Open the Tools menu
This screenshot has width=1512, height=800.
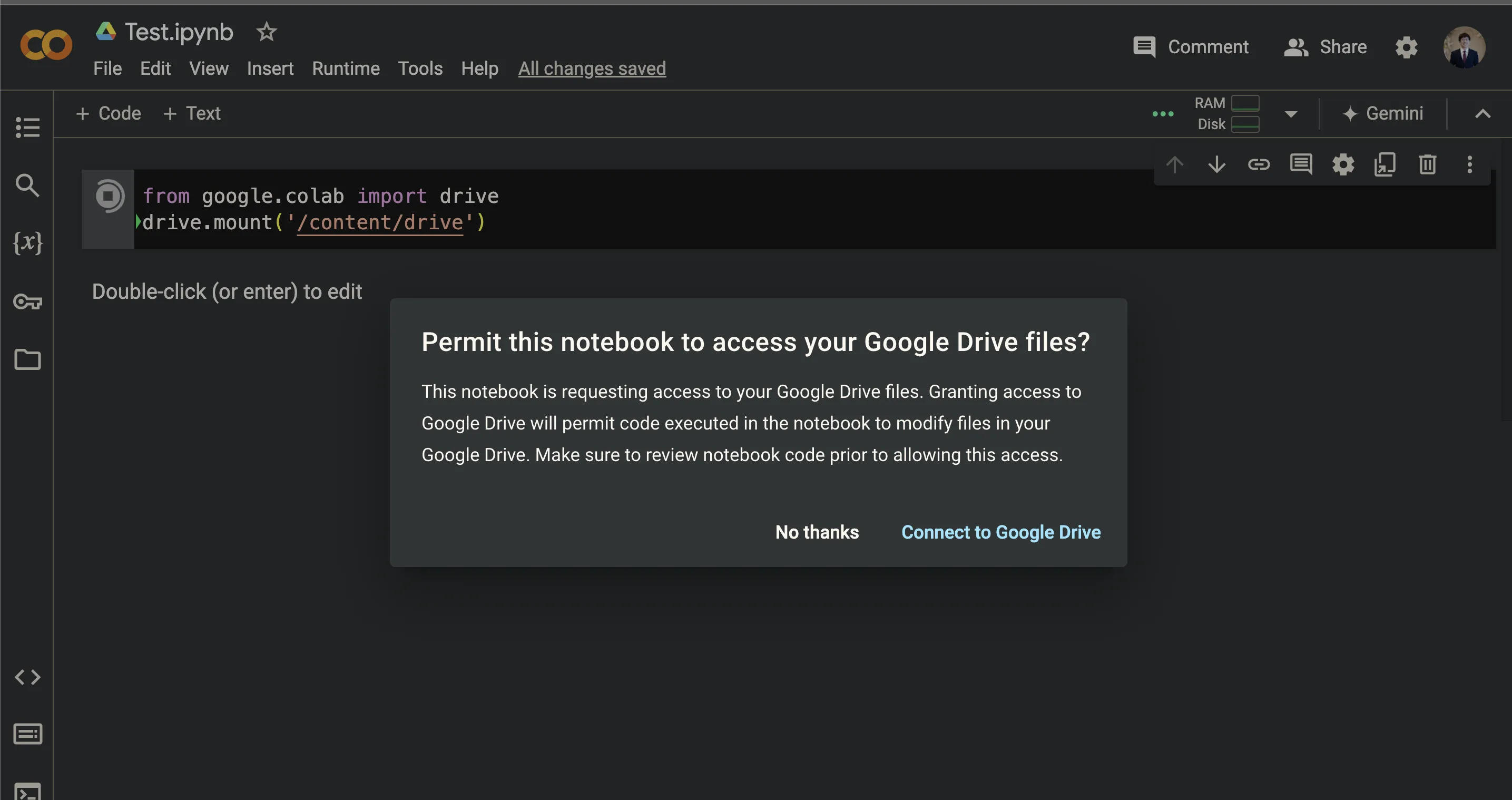coord(420,69)
